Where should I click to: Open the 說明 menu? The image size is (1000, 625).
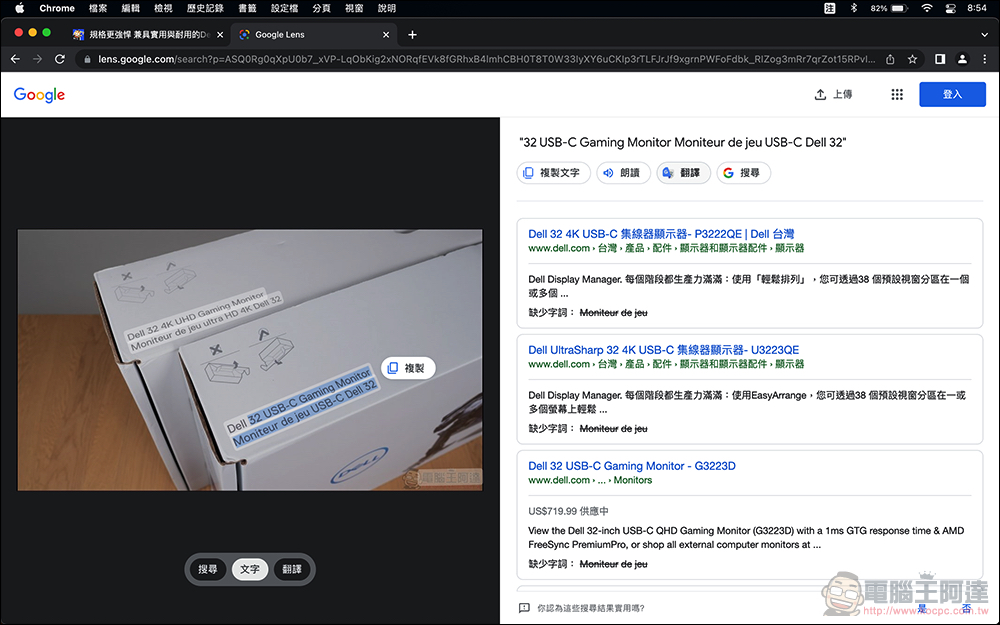pos(386,8)
